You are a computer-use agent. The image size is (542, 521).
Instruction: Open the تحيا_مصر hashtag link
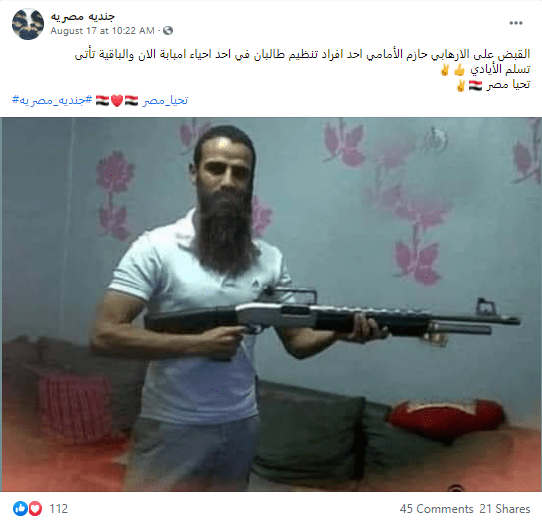point(166,100)
